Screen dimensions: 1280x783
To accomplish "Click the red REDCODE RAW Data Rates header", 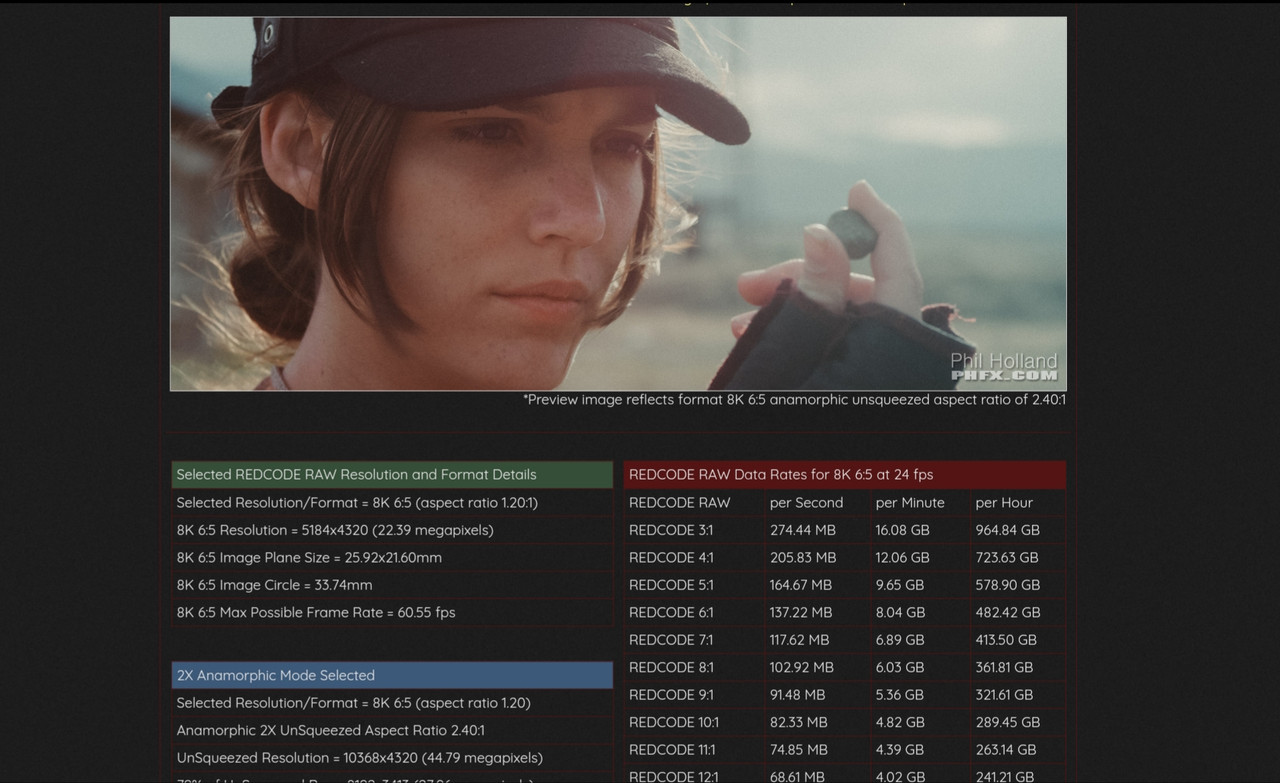I will tap(845, 475).
